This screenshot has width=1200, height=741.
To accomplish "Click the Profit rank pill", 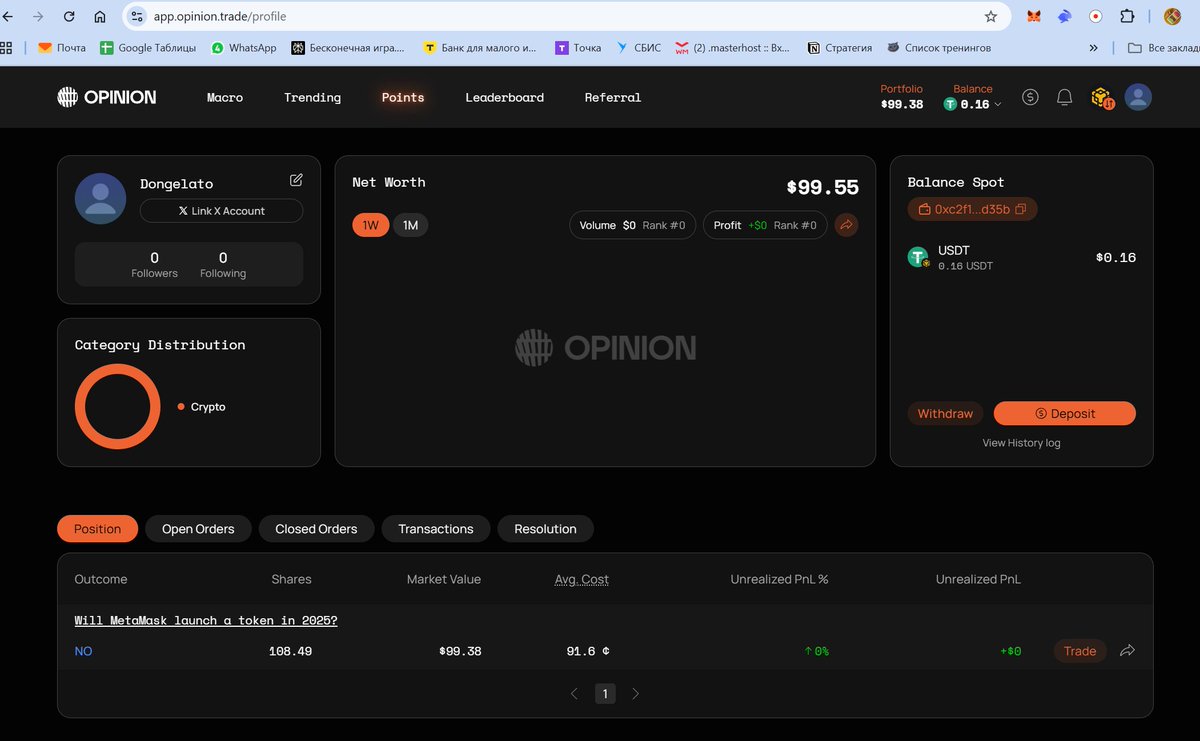I will [x=765, y=225].
